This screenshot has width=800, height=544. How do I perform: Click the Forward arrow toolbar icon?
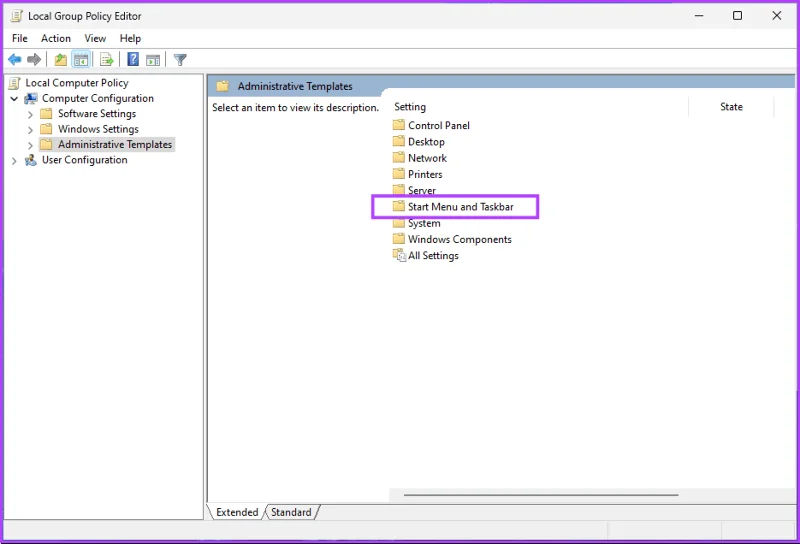coord(34,60)
